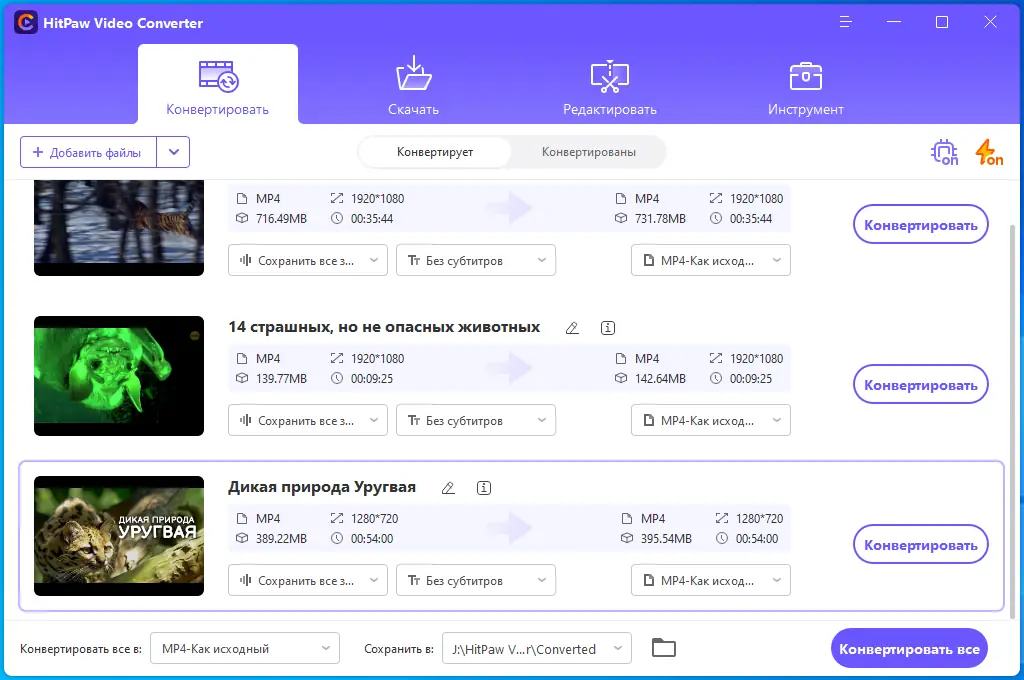
Task: Toggle hardware GPU acceleration chip icon
Action: [944, 152]
